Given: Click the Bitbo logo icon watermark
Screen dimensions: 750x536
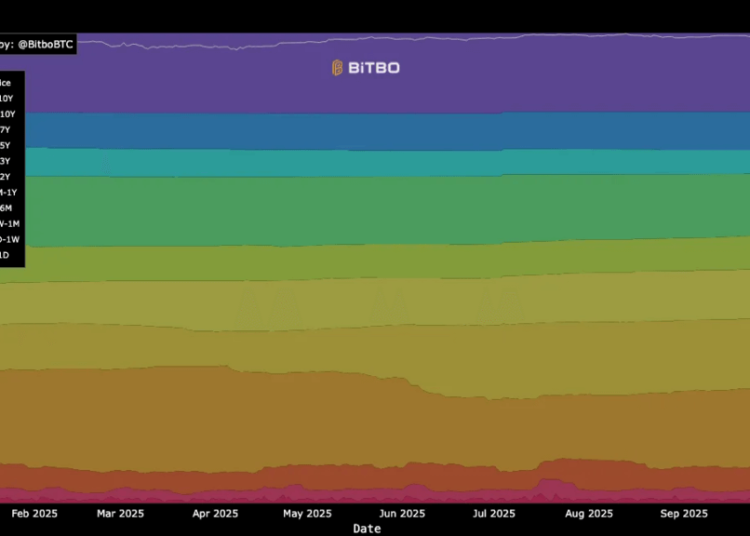Looking at the screenshot, I should [x=338, y=68].
